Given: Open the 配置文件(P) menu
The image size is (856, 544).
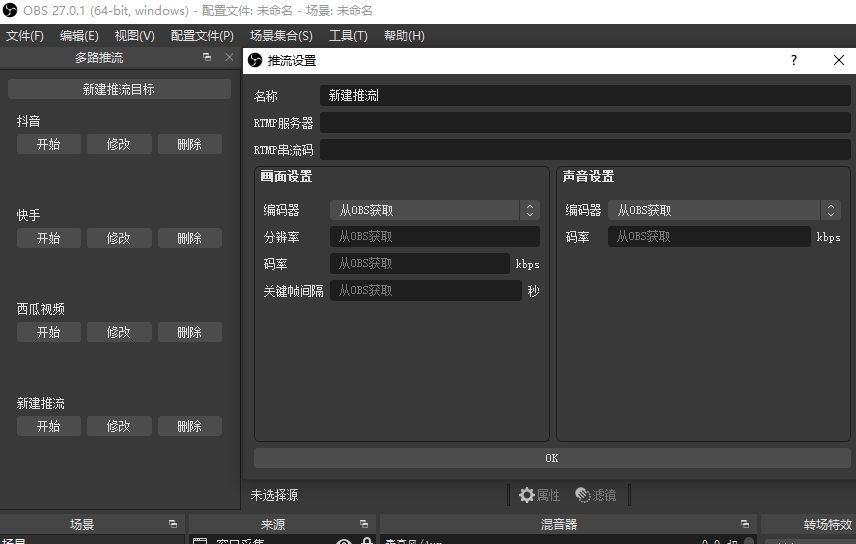Looking at the screenshot, I should coord(202,36).
